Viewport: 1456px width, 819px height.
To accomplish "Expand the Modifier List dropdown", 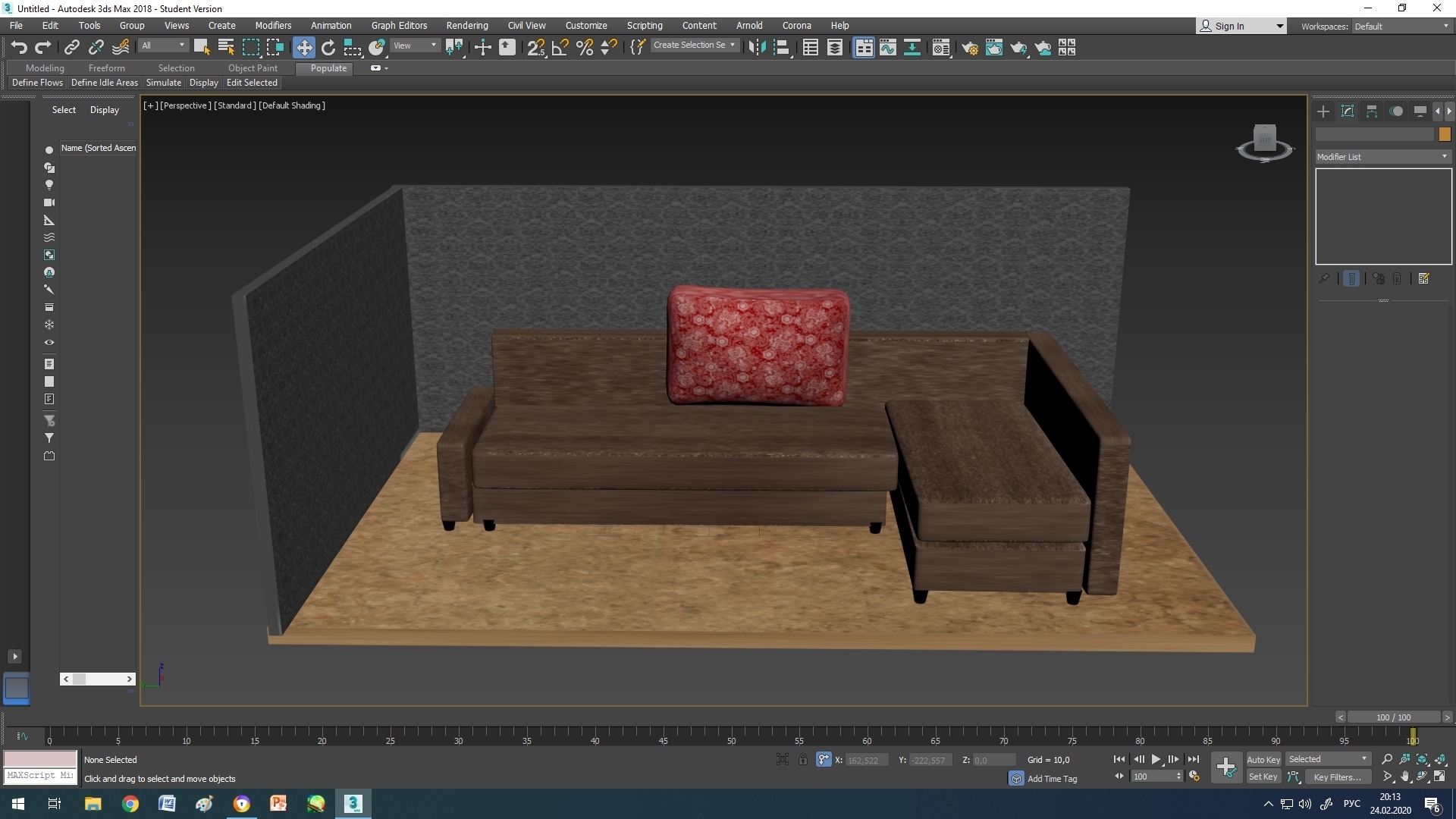I will (1382, 156).
